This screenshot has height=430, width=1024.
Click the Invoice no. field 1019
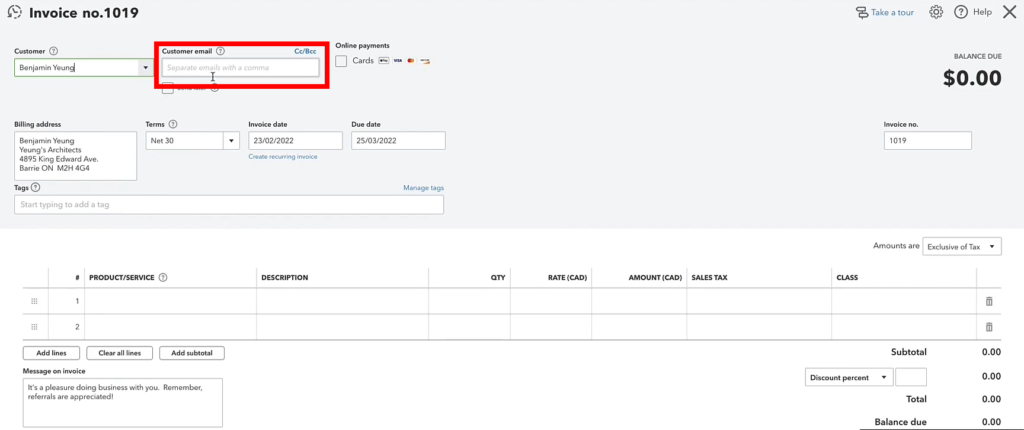coord(927,141)
